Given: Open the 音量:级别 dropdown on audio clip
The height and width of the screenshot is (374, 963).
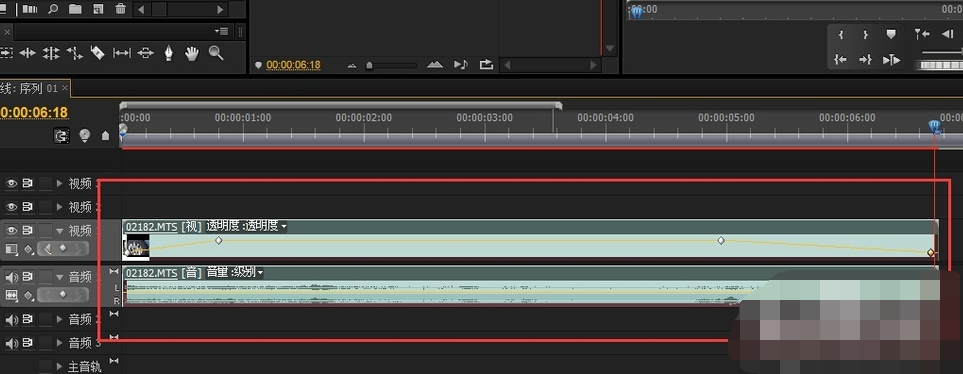Looking at the screenshot, I should (x=235, y=272).
